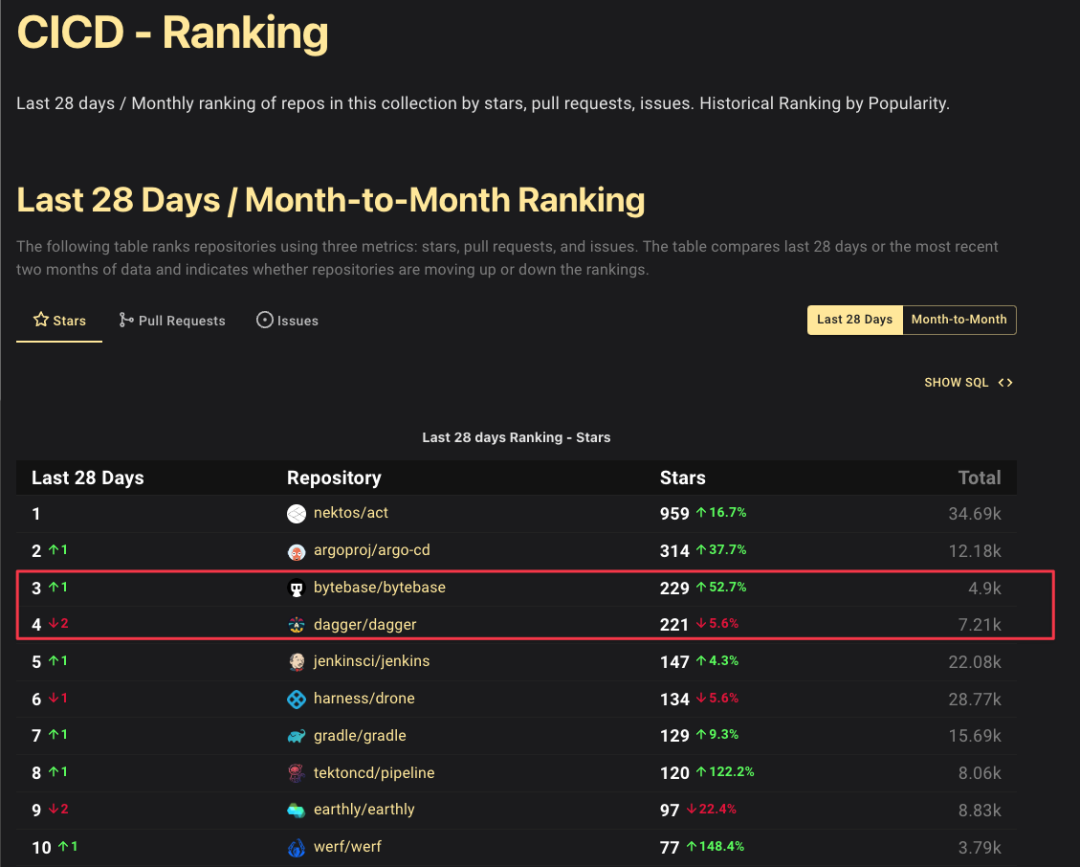Open the earthly/earthly repository link

tap(364, 810)
